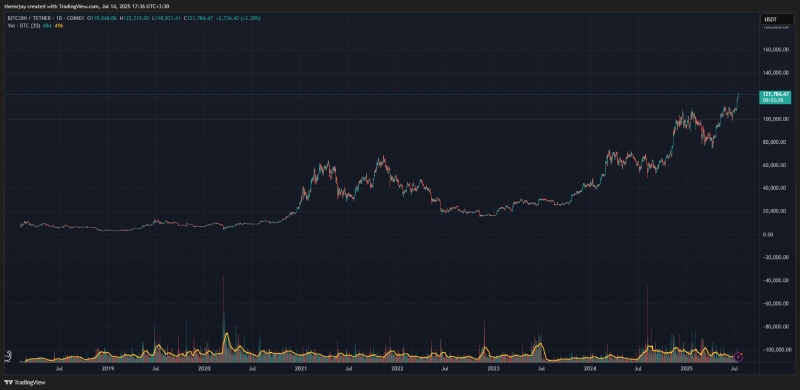
Task: Click the yellow volume MA value 416
Action: 59,26
